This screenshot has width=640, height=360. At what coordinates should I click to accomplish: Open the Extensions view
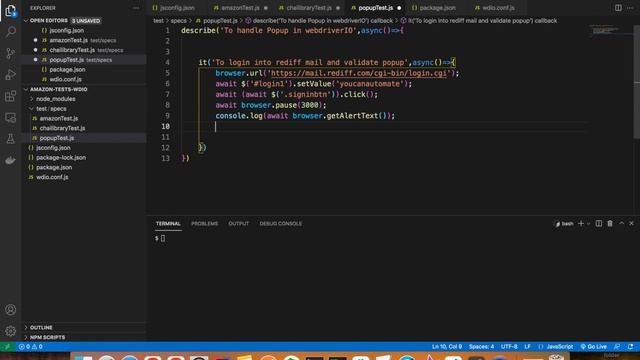pos(11,96)
